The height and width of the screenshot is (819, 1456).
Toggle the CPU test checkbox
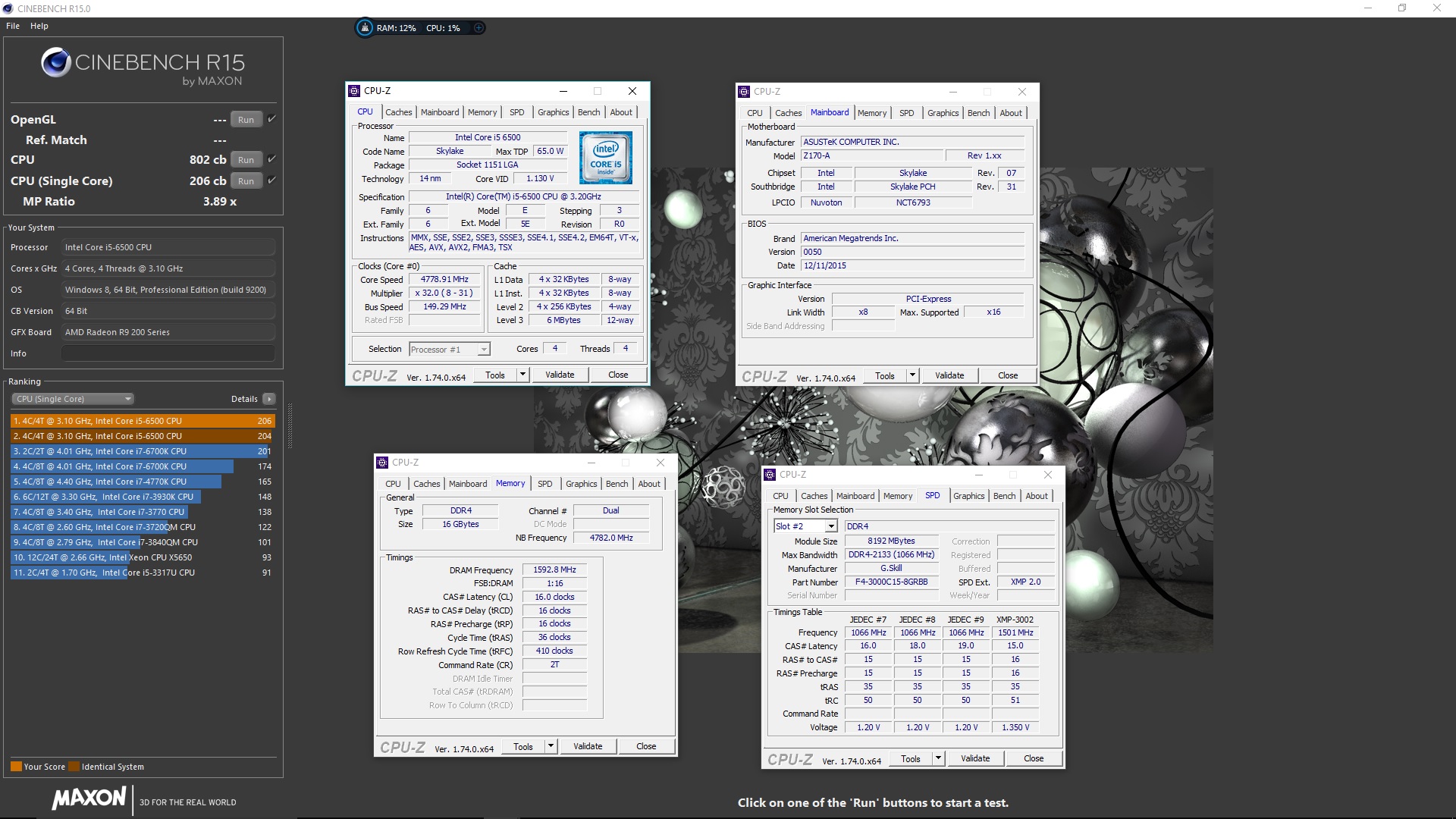pyautogui.click(x=271, y=159)
